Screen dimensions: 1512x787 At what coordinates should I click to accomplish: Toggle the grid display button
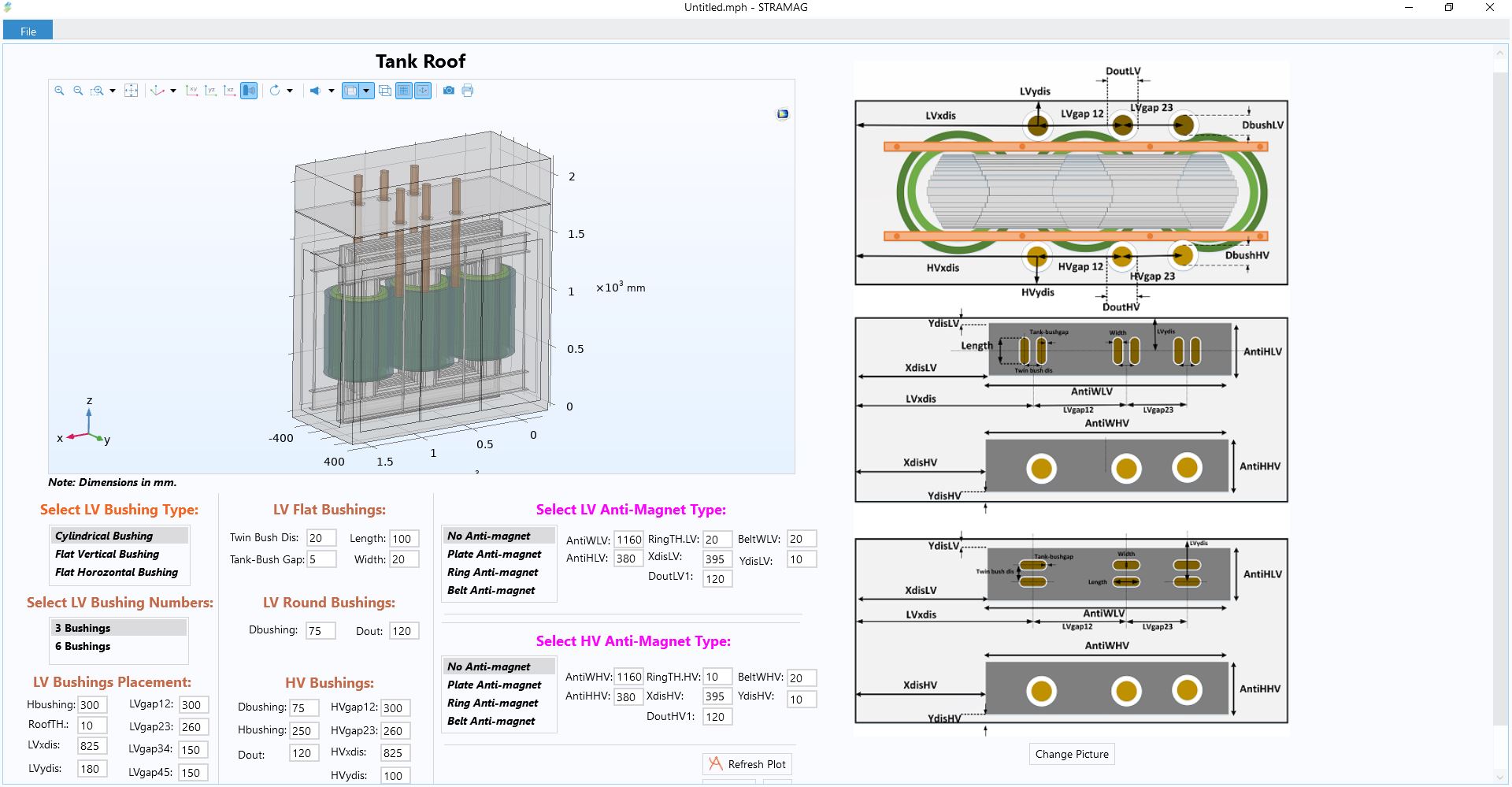[404, 91]
